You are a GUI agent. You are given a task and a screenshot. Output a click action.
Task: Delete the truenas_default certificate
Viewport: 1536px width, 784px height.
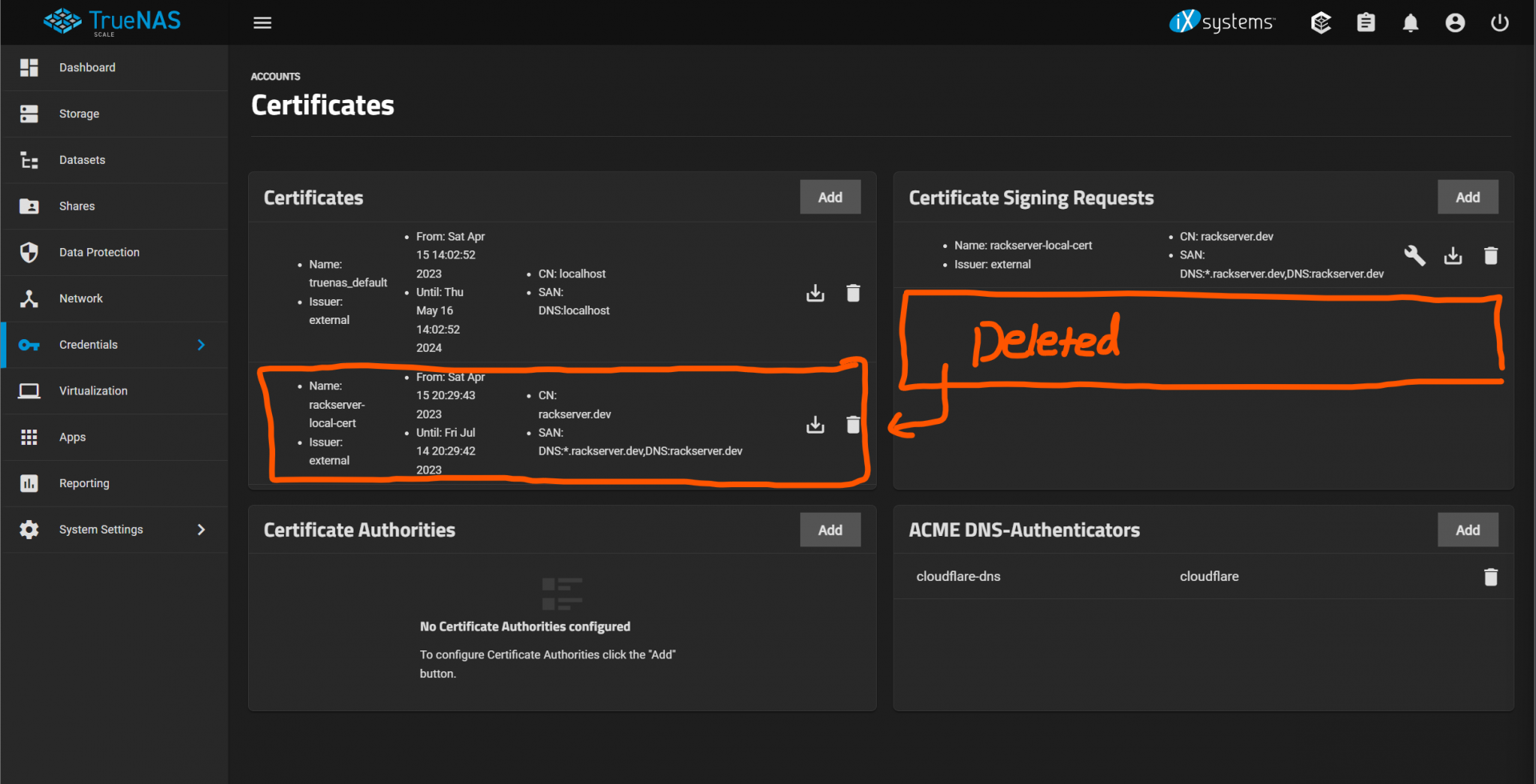(854, 293)
